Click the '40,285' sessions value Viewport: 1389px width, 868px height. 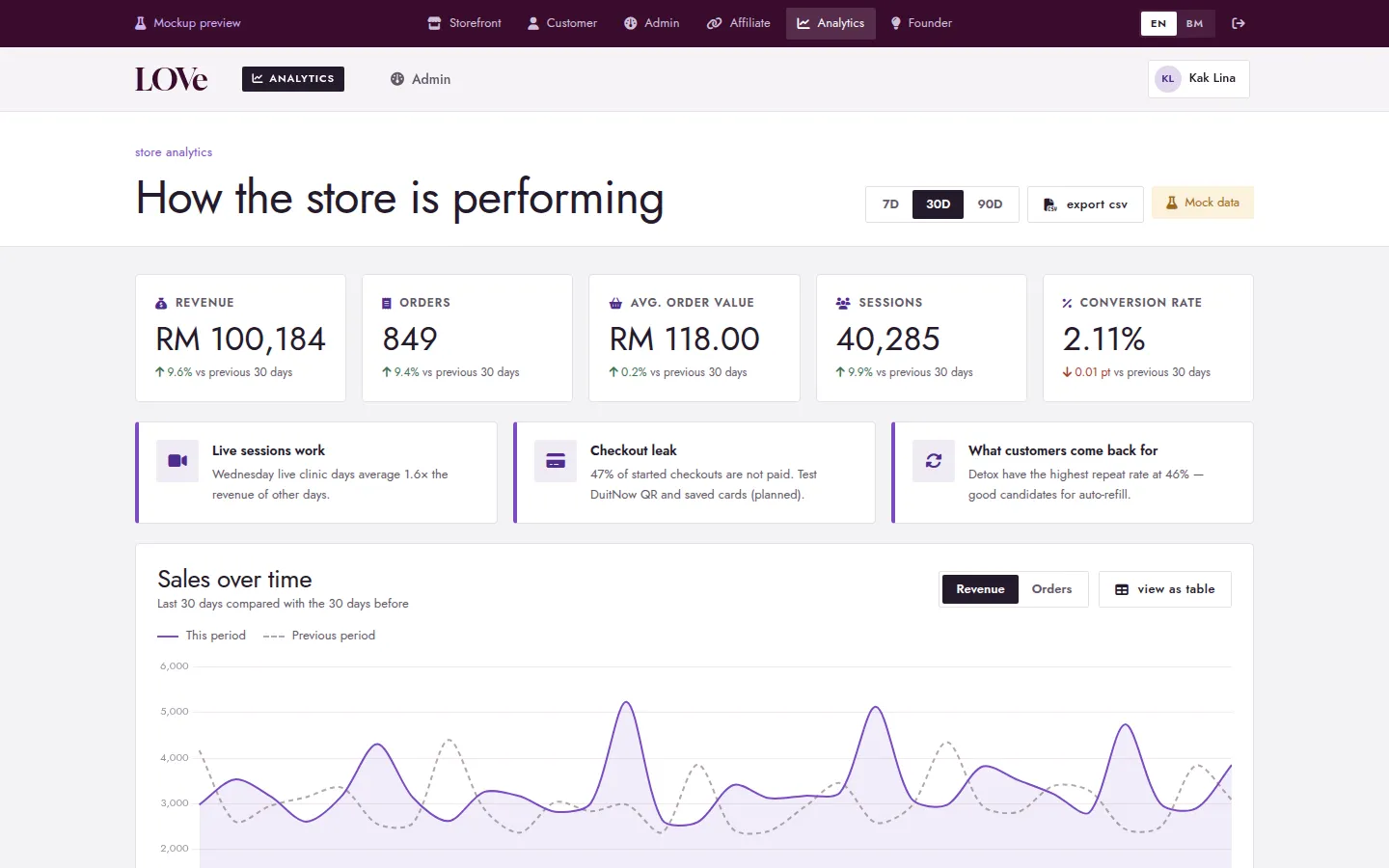pyautogui.click(x=887, y=339)
